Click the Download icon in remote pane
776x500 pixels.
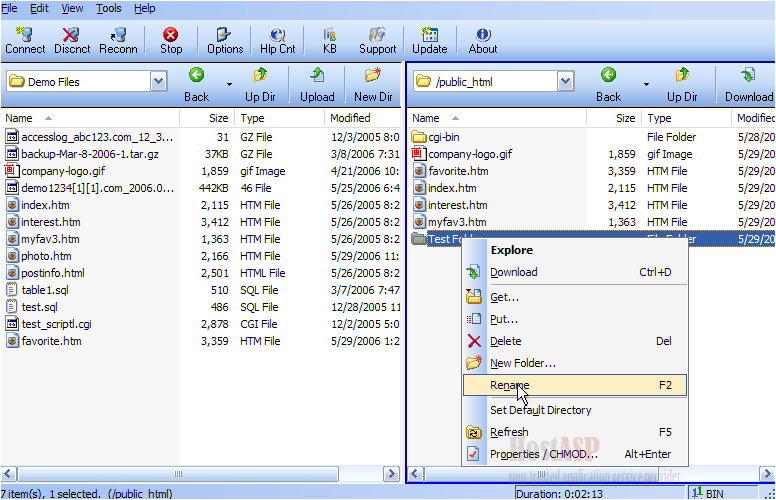(748, 84)
